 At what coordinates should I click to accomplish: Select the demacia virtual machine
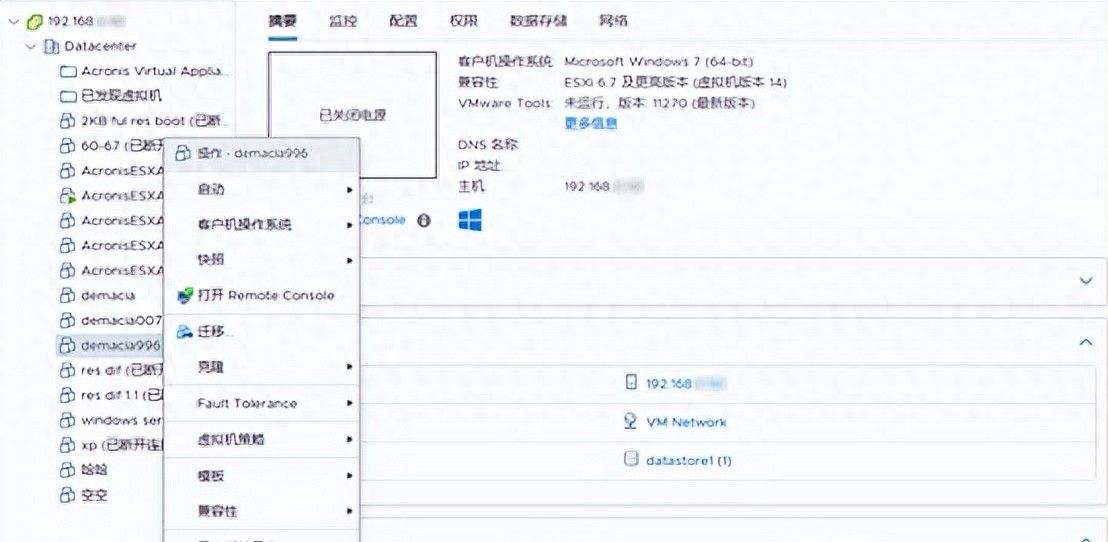[x=108, y=295]
